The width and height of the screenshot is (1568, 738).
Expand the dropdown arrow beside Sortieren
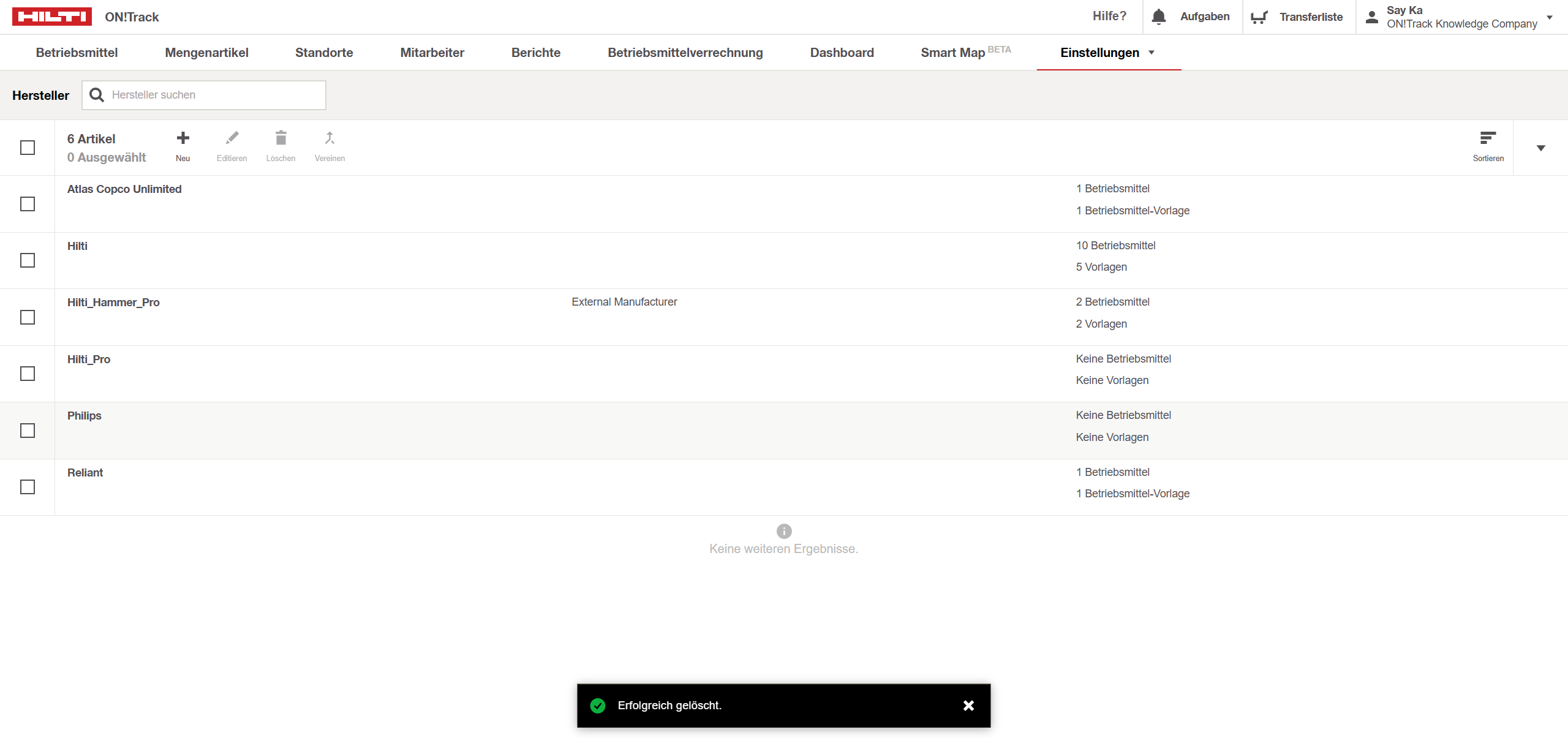tap(1541, 148)
